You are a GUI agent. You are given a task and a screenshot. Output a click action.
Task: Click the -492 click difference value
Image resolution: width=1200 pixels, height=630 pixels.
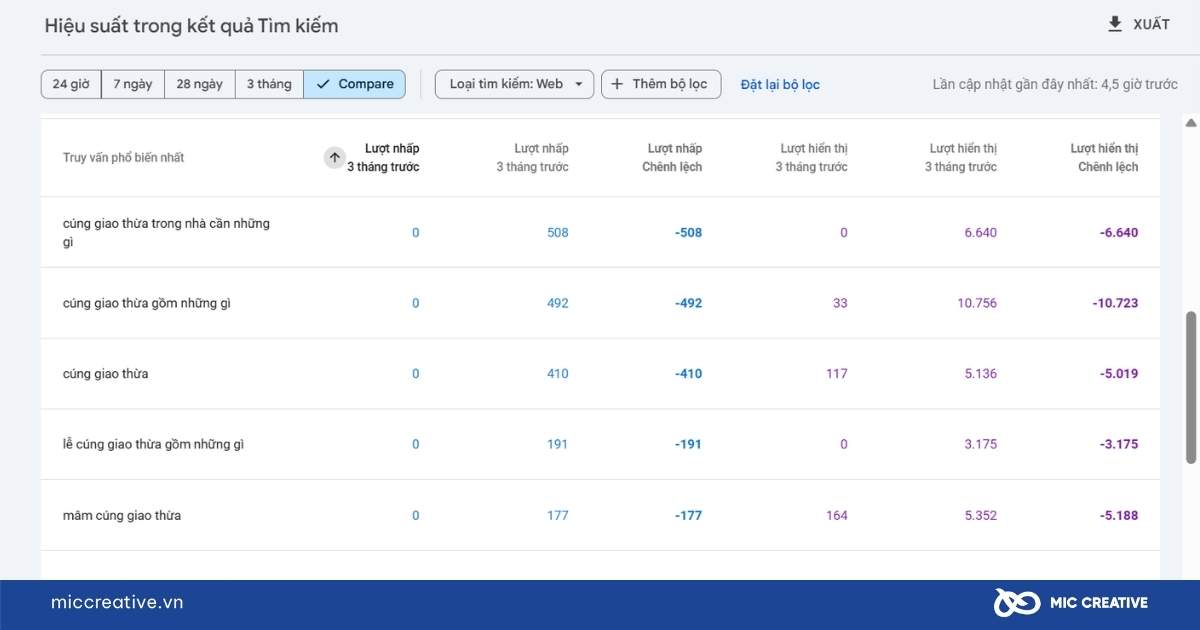click(688, 303)
